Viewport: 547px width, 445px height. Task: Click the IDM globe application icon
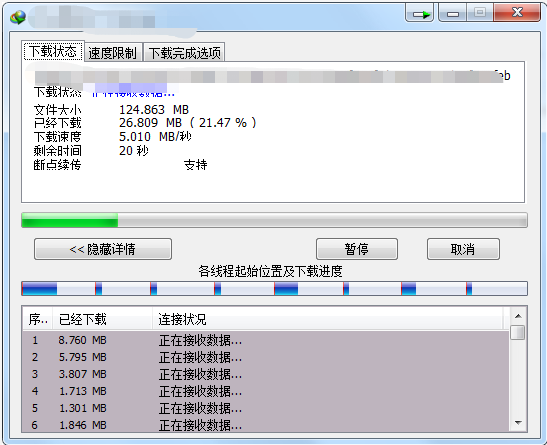[x=18, y=16]
